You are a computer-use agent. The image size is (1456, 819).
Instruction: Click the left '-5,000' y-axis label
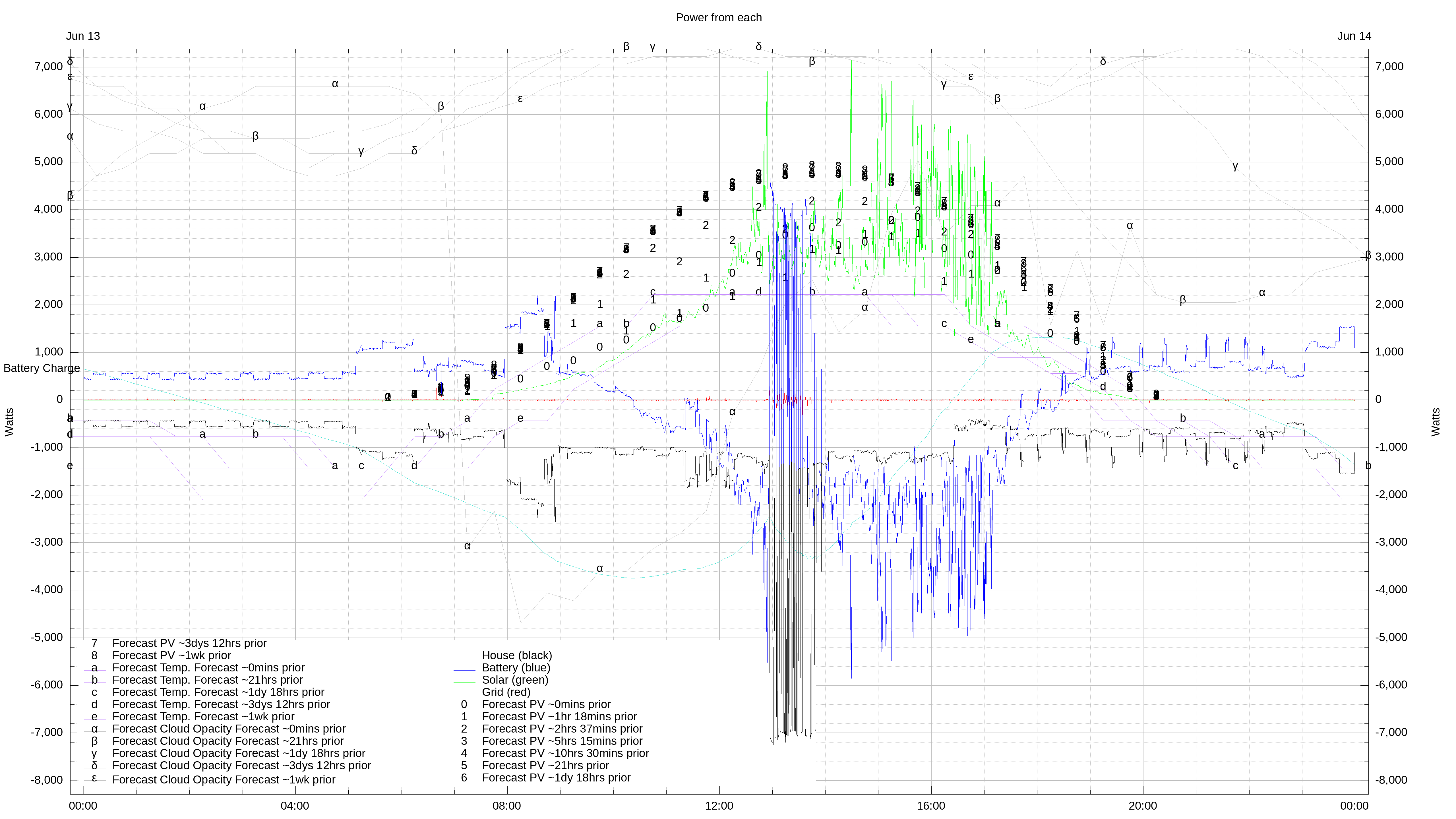tap(47, 638)
